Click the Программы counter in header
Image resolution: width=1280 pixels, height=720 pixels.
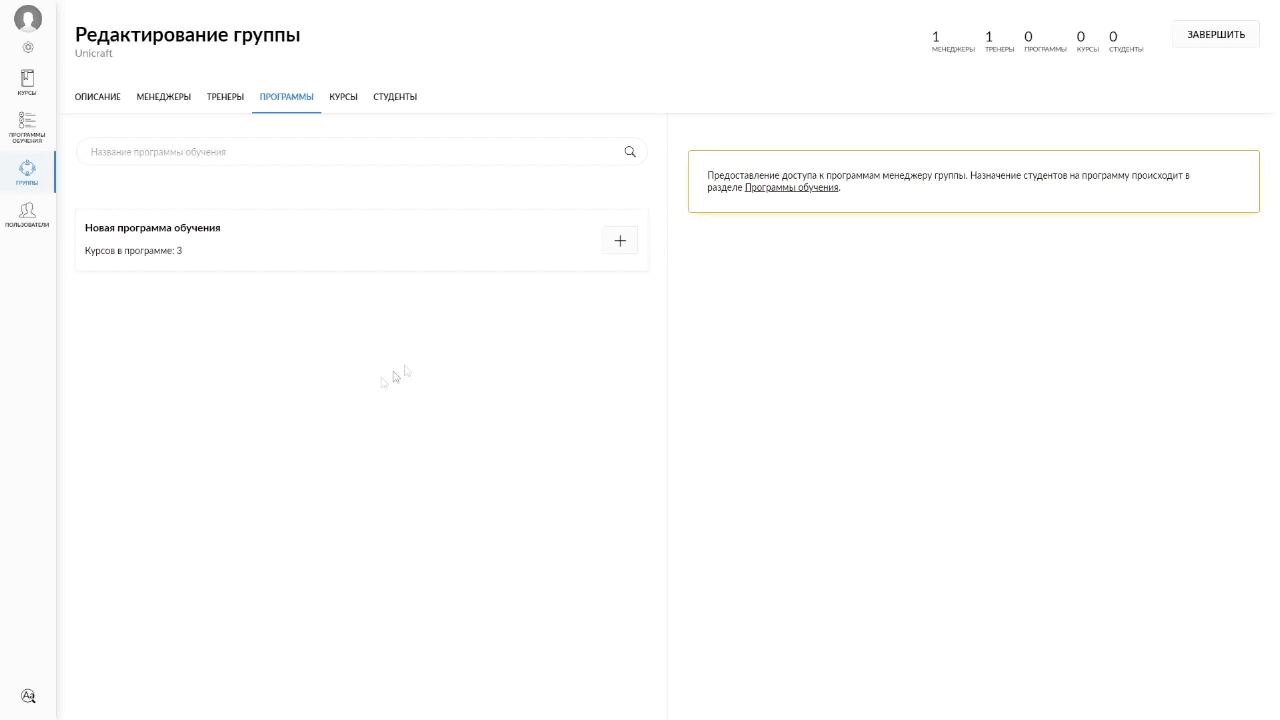(1045, 41)
